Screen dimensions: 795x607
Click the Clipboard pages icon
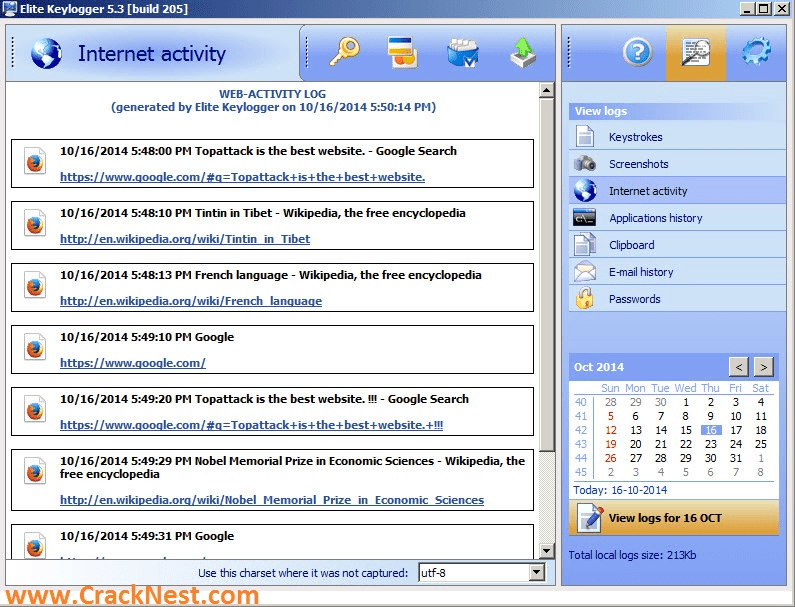[585, 244]
